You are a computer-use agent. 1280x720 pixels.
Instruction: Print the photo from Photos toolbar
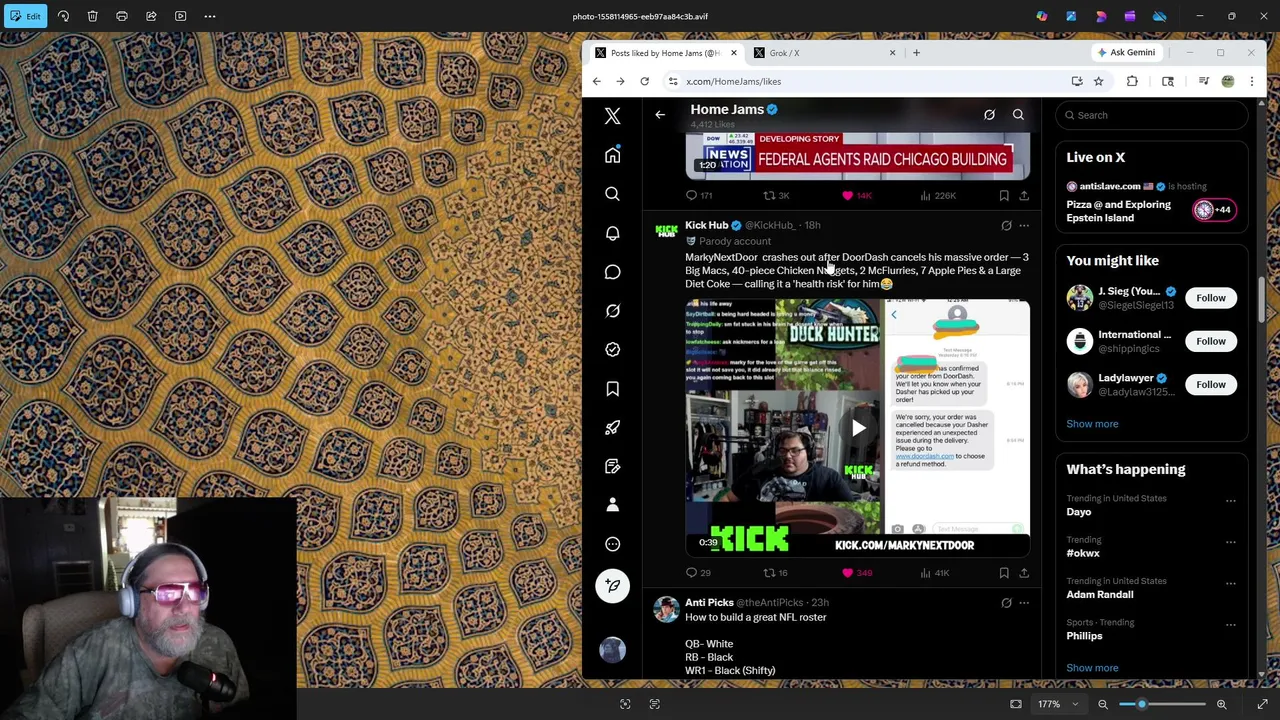[x=122, y=16]
